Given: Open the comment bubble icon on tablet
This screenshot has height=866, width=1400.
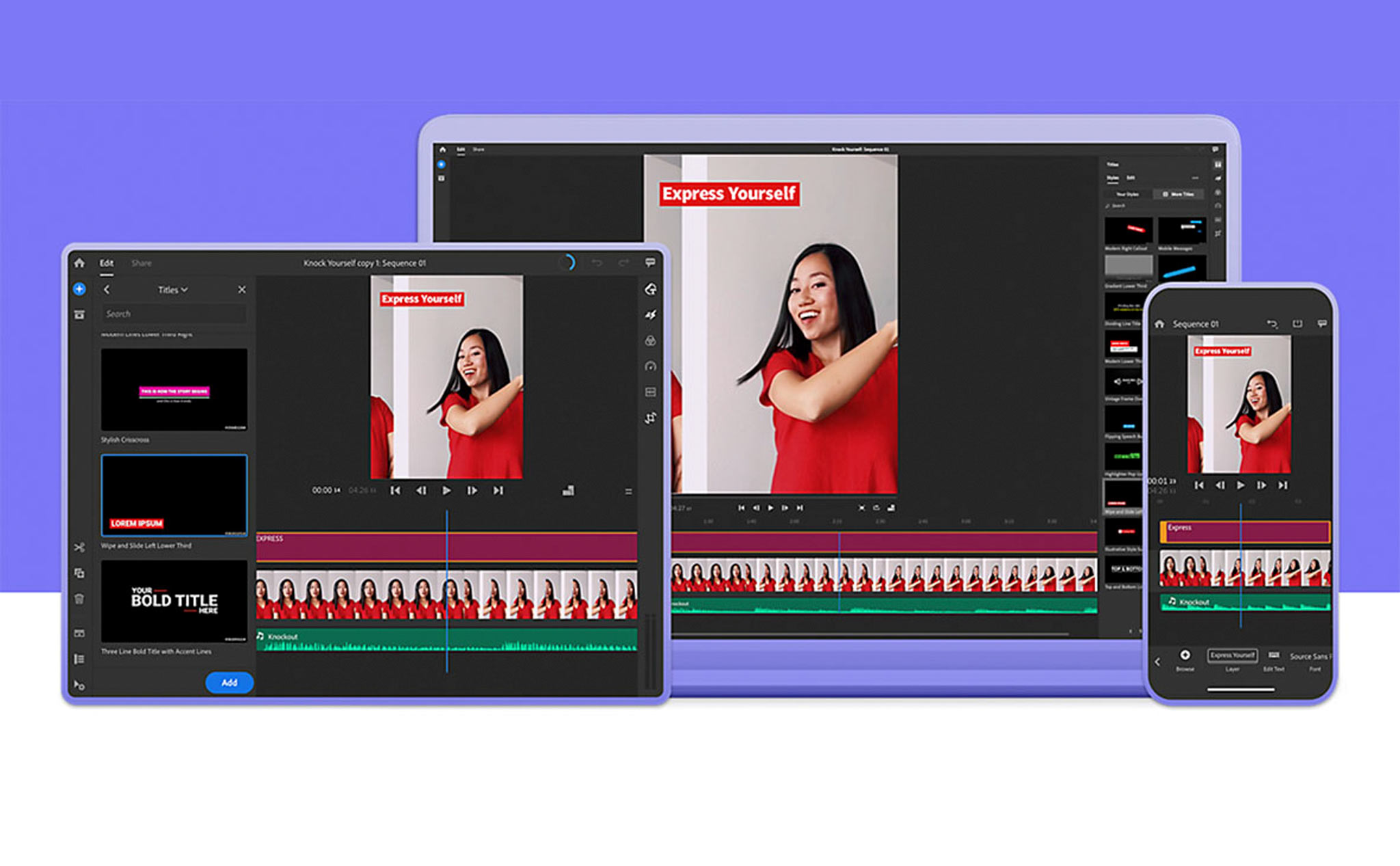Looking at the screenshot, I should click(650, 262).
